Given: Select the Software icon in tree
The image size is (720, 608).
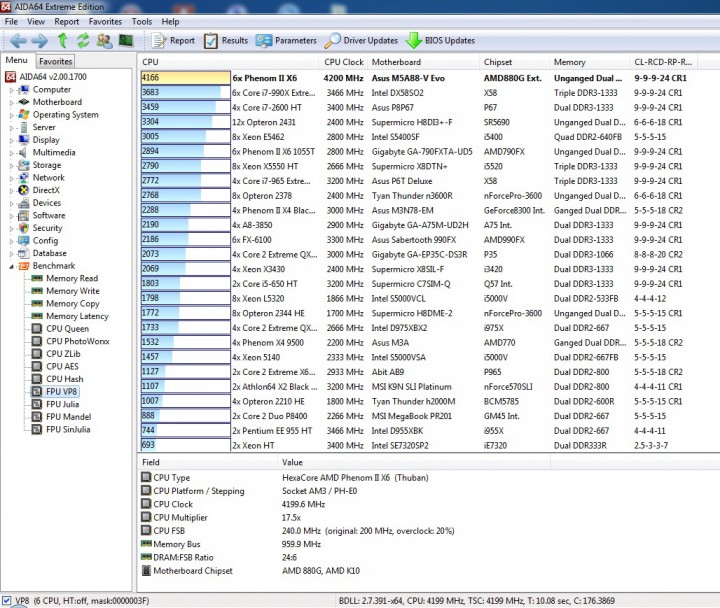Looking at the screenshot, I should [x=23, y=215].
